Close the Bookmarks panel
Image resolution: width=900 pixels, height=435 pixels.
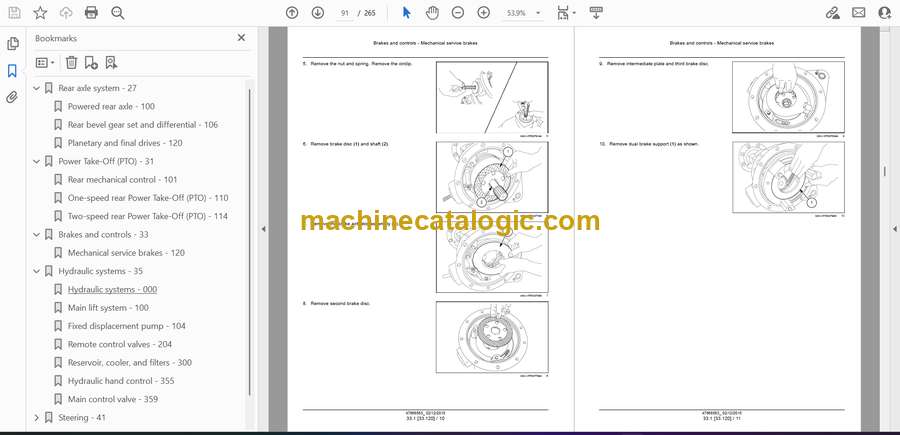(x=241, y=37)
